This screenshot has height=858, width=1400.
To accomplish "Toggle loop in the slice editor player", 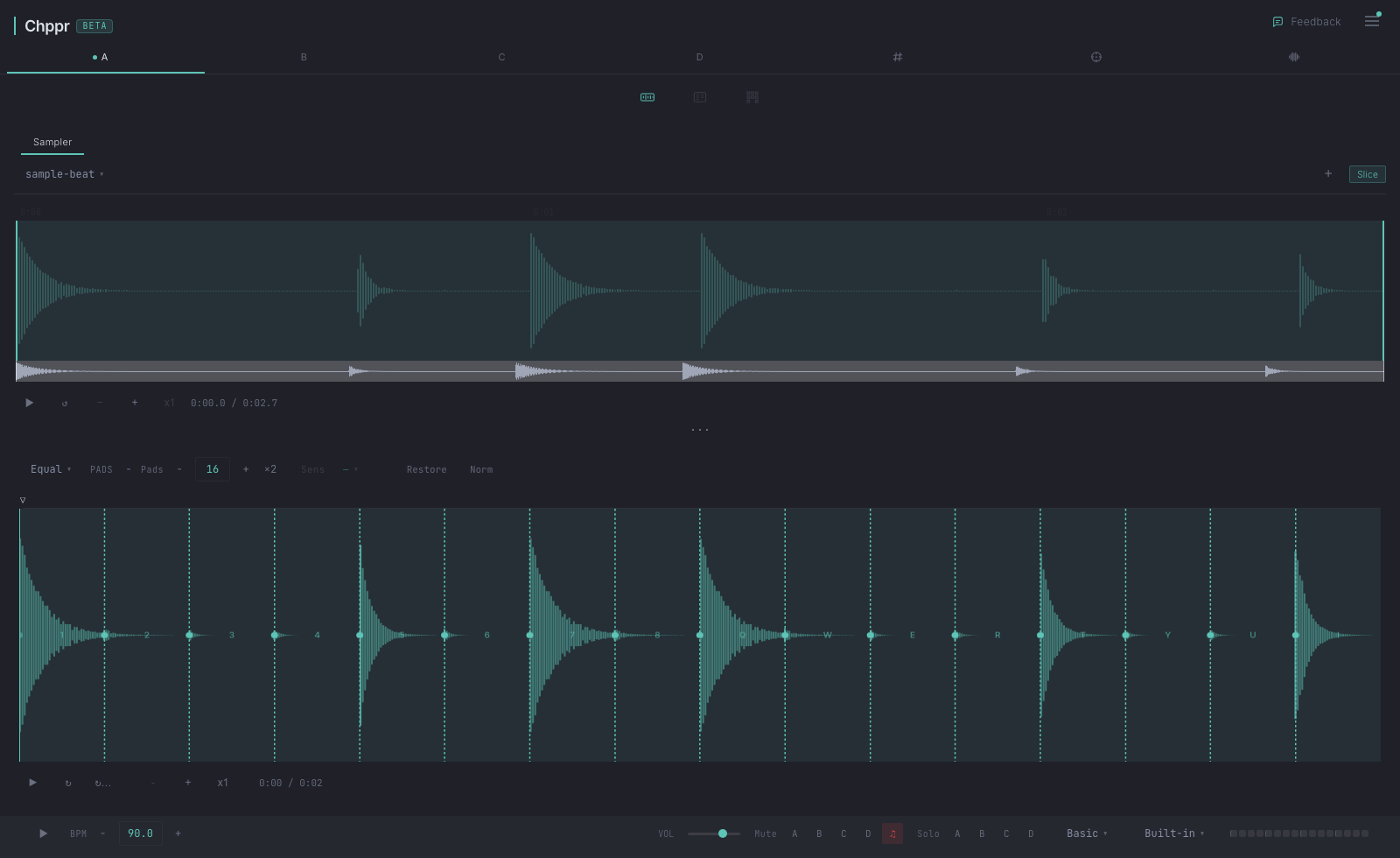I will [68, 783].
